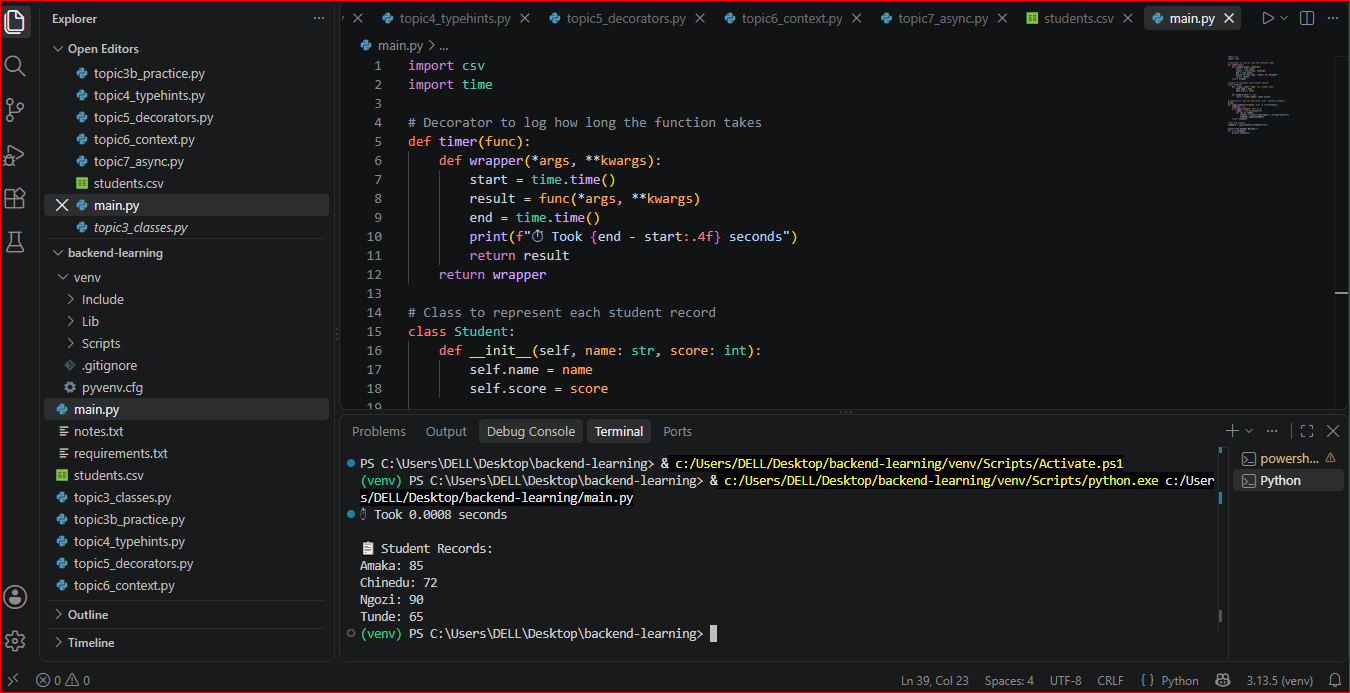Select interpreter 3.13.5 (venv)
This screenshot has width=1350, height=693.
[1279, 681]
